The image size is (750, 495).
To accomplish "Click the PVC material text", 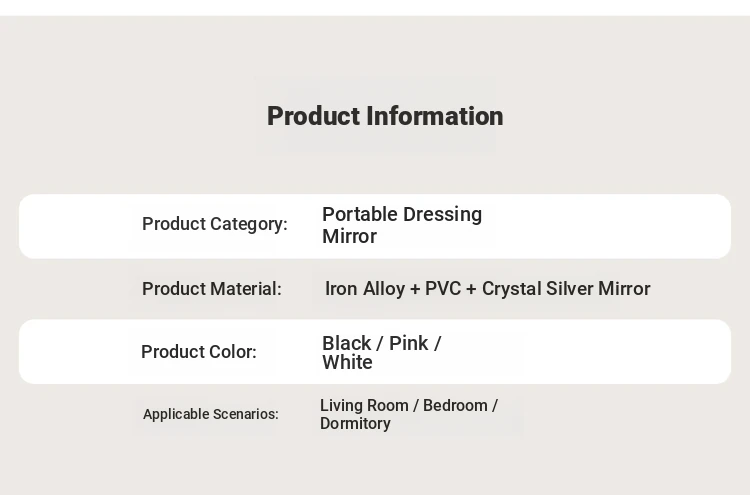I will [443, 289].
